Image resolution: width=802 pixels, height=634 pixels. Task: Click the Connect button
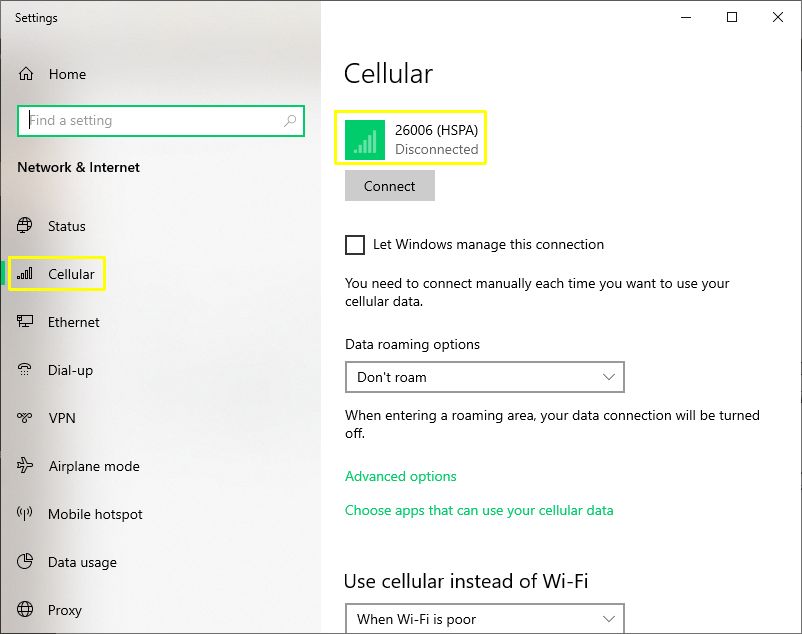pos(390,186)
